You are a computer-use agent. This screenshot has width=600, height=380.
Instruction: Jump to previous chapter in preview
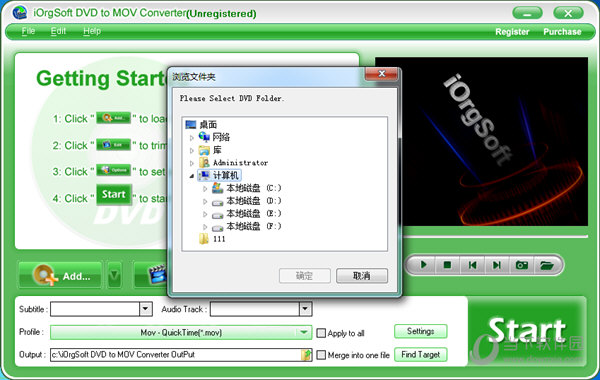pos(472,265)
